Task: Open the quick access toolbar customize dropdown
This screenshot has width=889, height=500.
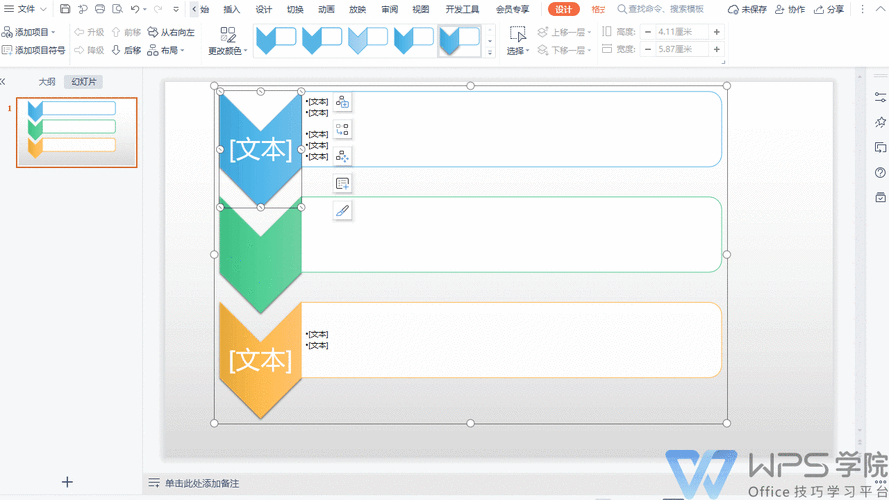Action: click(x=176, y=10)
